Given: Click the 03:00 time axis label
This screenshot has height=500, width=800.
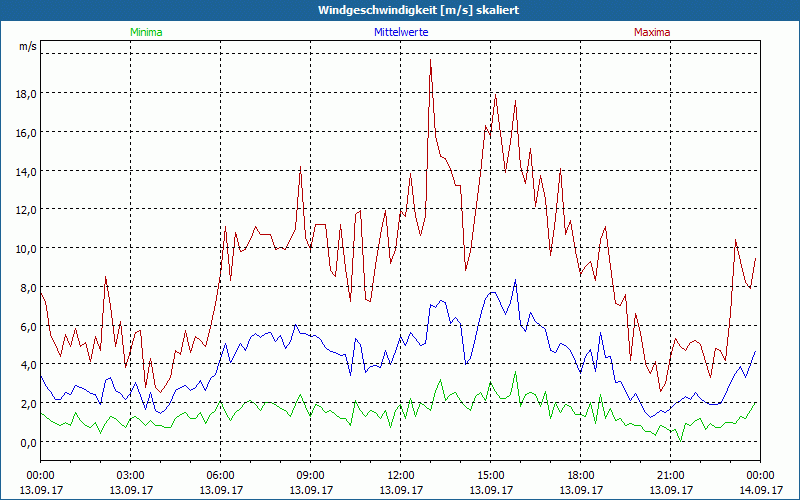Looking at the screenshot, I should coord(131,476).
